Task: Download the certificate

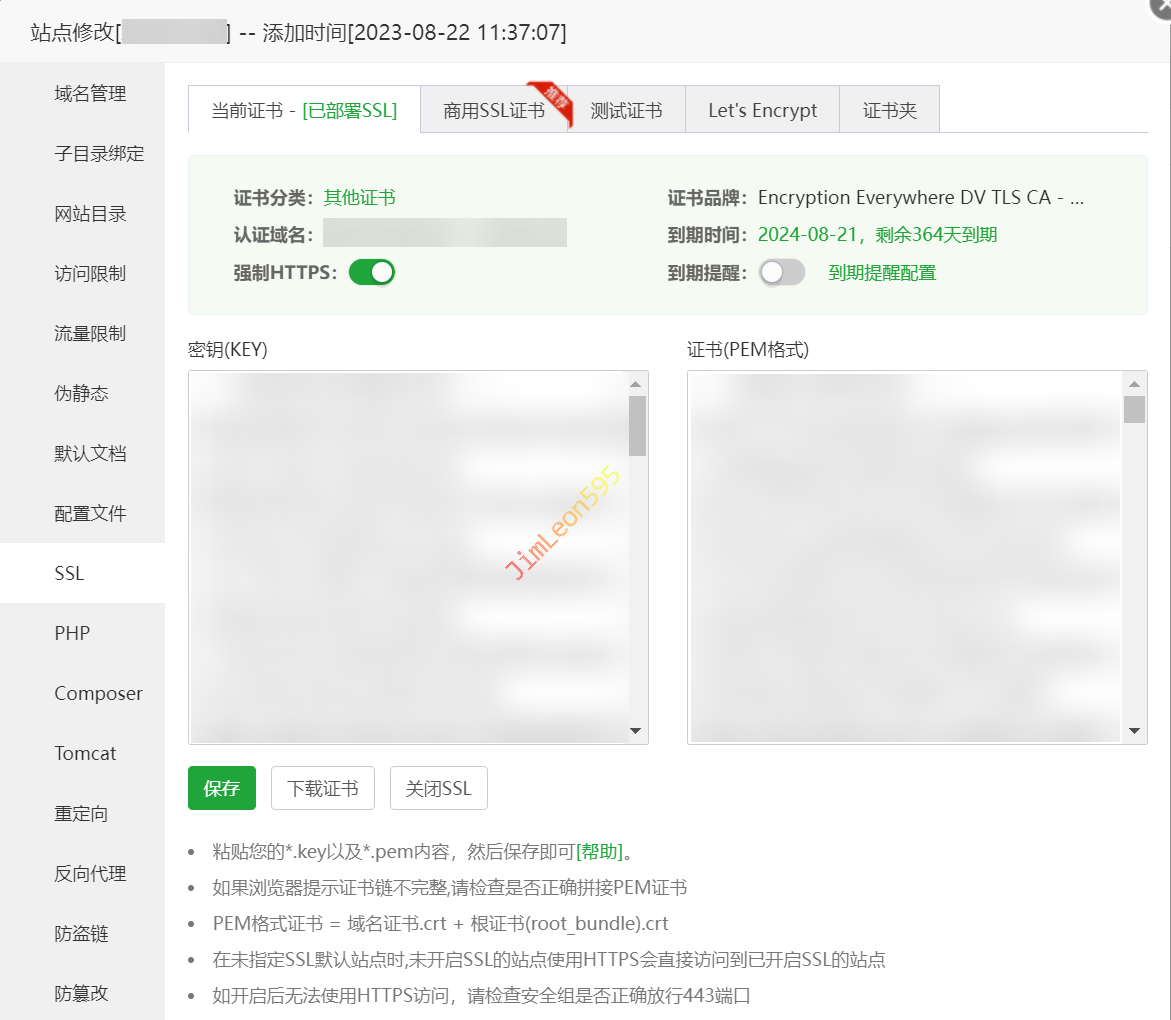Action: tap(322, 788)
